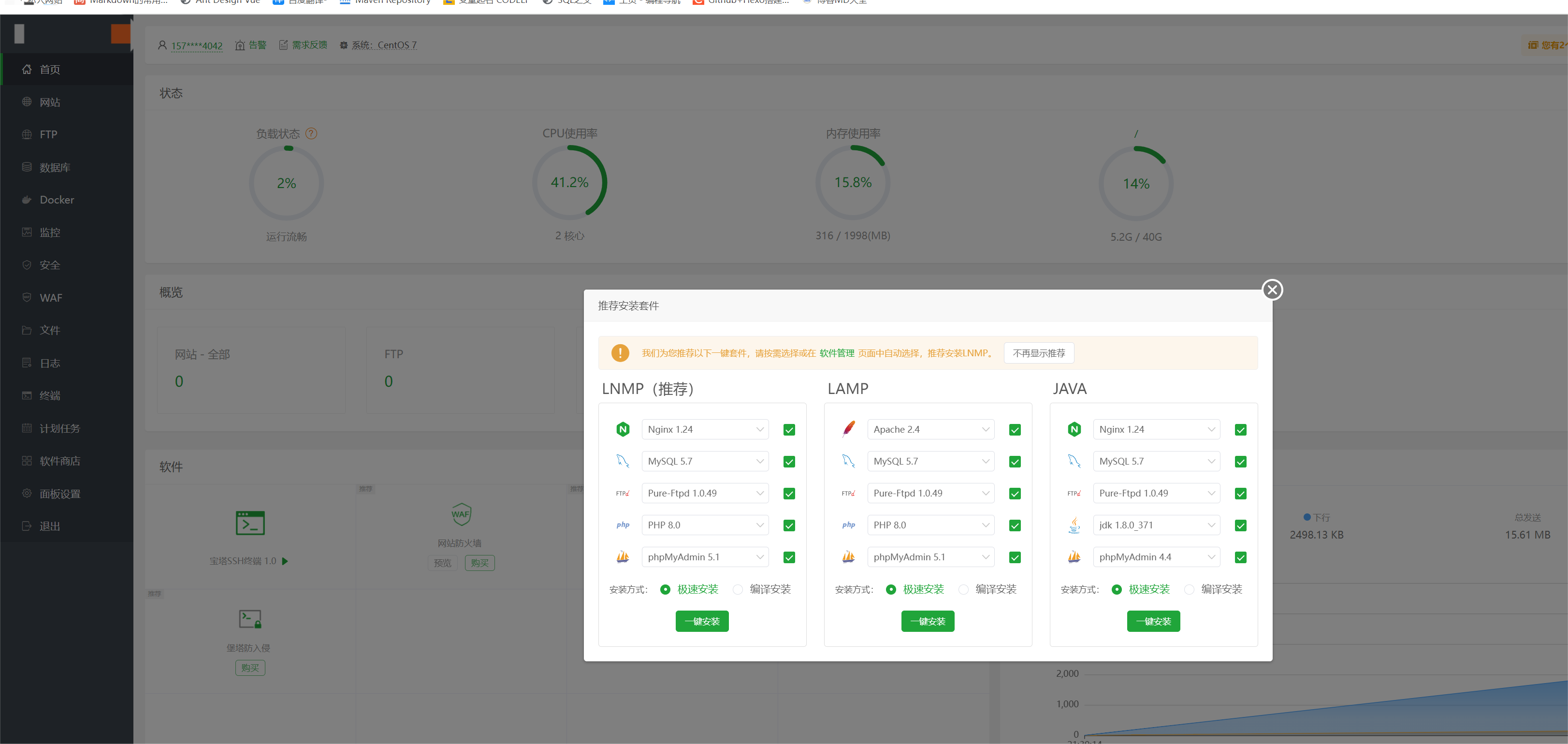
Task: Click 一键安装 button under LAMP
Action: (928, 621)
